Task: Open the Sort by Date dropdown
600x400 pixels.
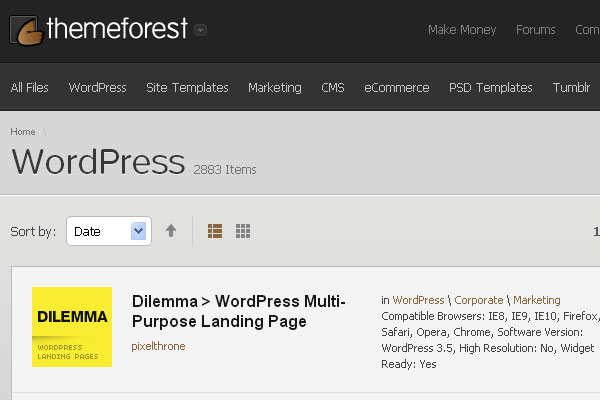Action: (x=109, y=231)
